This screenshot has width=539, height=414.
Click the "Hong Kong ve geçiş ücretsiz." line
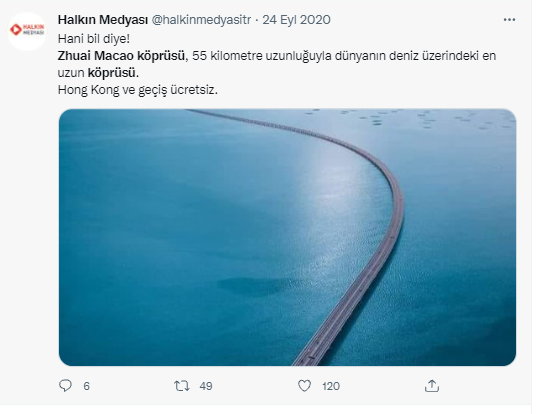(x=138, y=90)
